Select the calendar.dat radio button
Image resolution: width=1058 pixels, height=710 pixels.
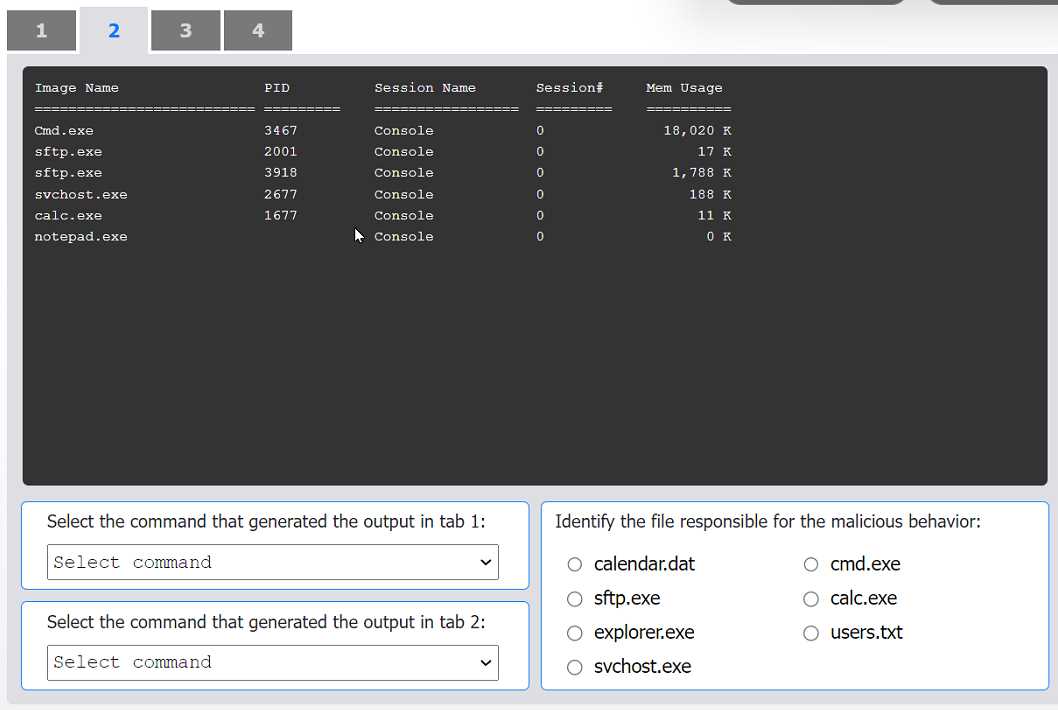[x=575, y=564]
